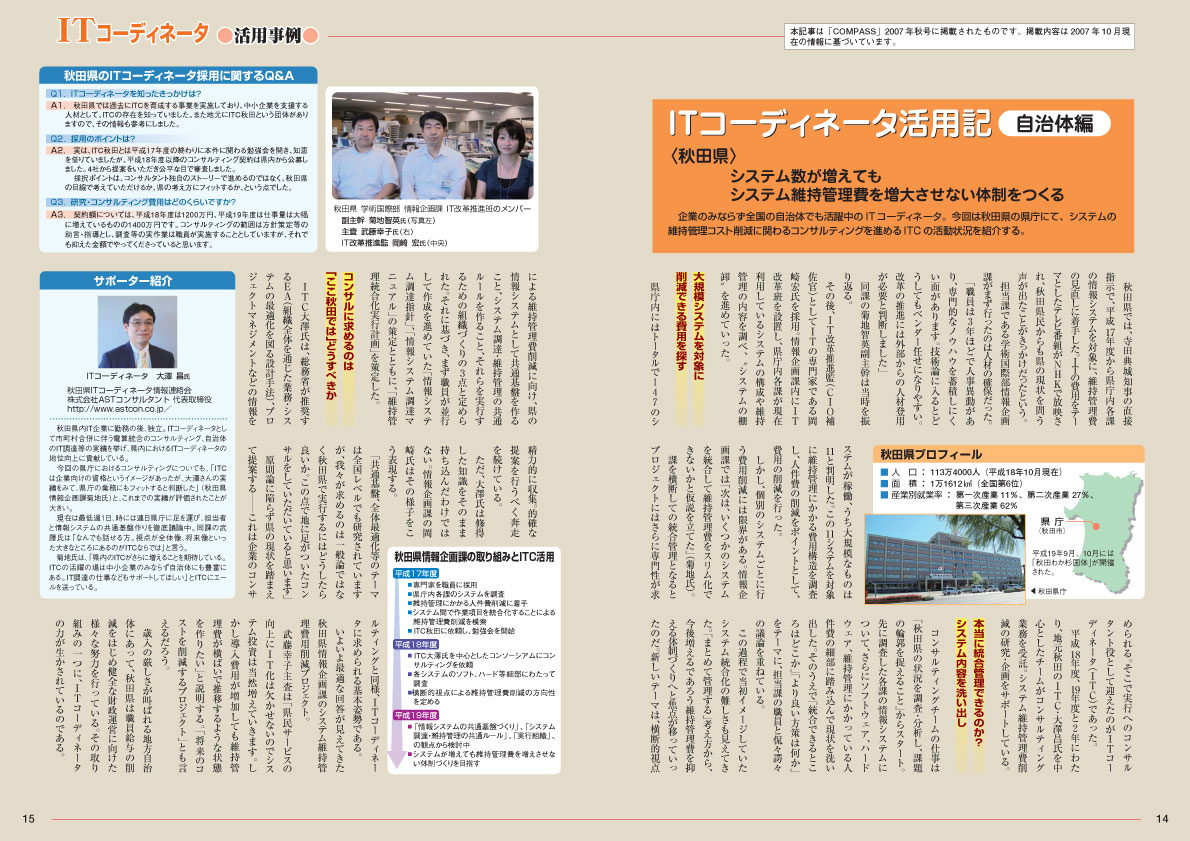The image size is (1190, 841).
Task: Click the name 'IT改革推進監 岡崎 宏氏'
Action: [x=384, y=243]
